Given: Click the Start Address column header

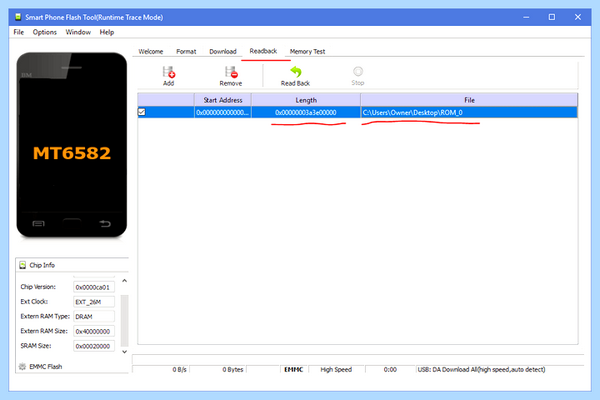Looking at the screenshot, I should [x=223, y=100].
